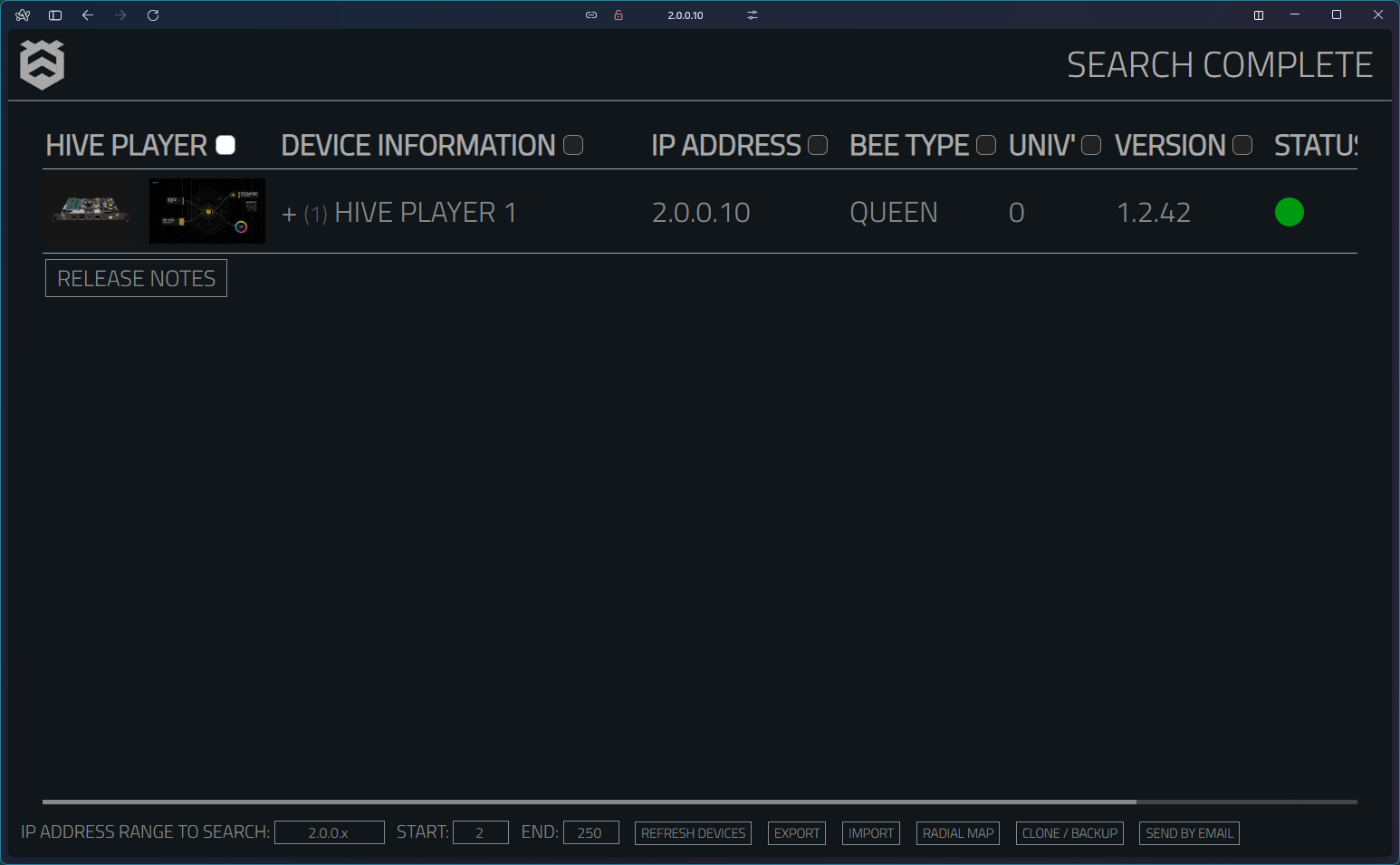This screenshot has height=865, width=1400.
Task: Click the SEARCH COMPLETE status text
Action: click(x=1220, y=65)
